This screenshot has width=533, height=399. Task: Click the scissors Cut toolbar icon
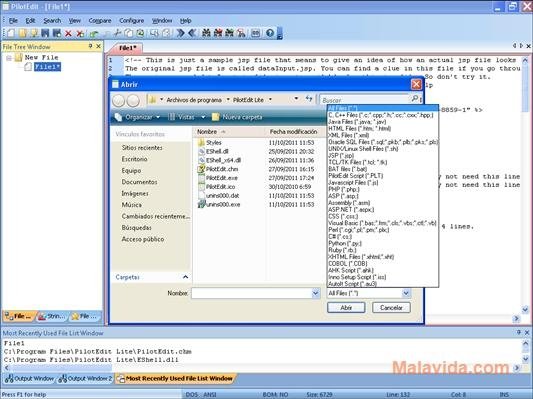117,33
